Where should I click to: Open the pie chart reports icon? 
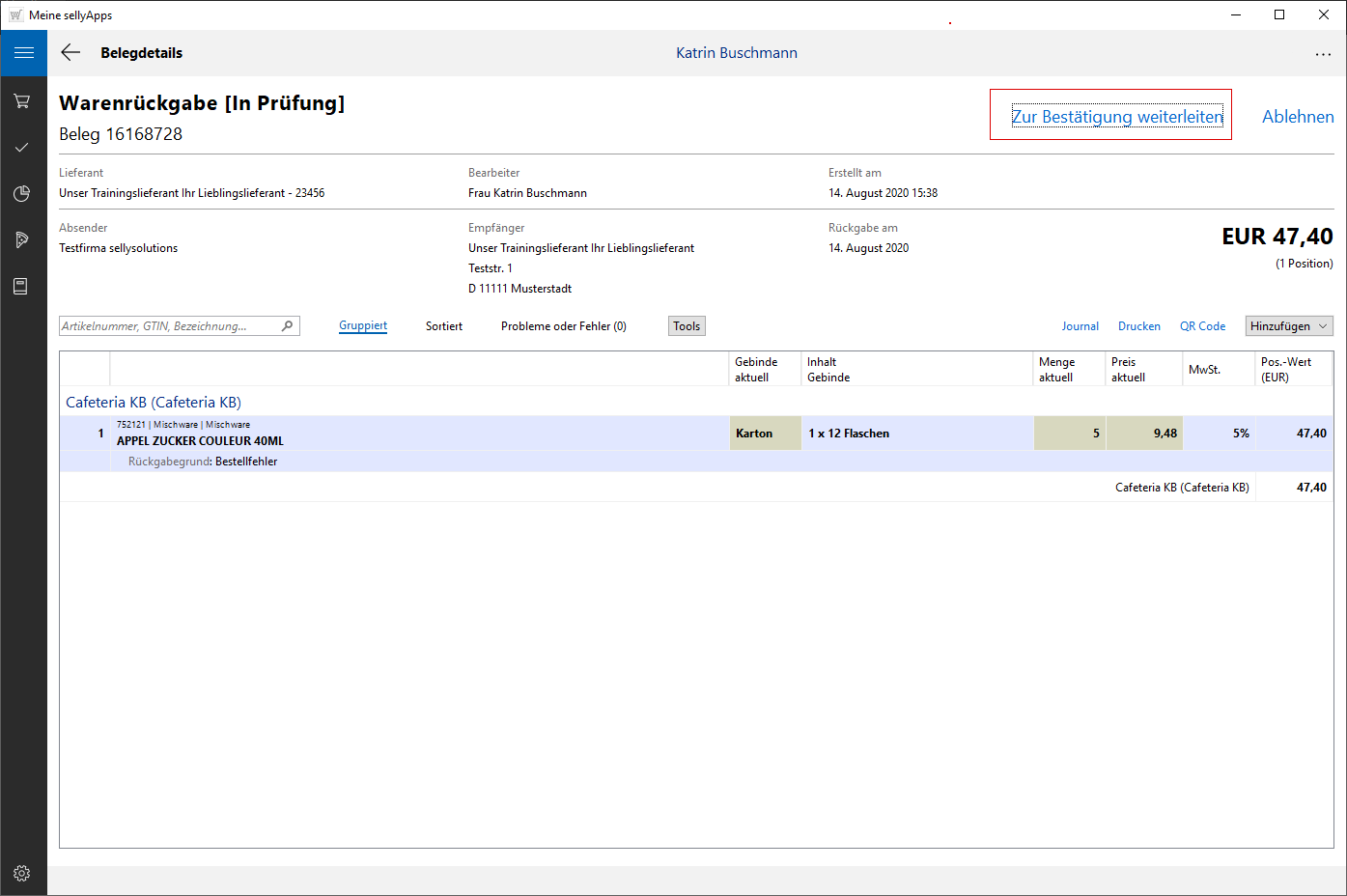pos(22,193)
